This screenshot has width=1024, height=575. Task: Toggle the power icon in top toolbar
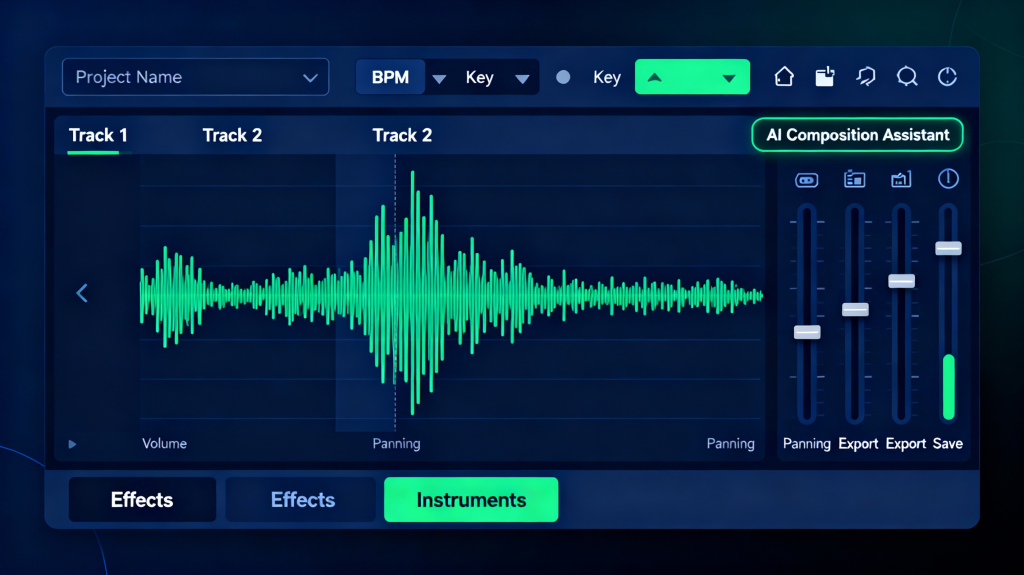point(947,77)
